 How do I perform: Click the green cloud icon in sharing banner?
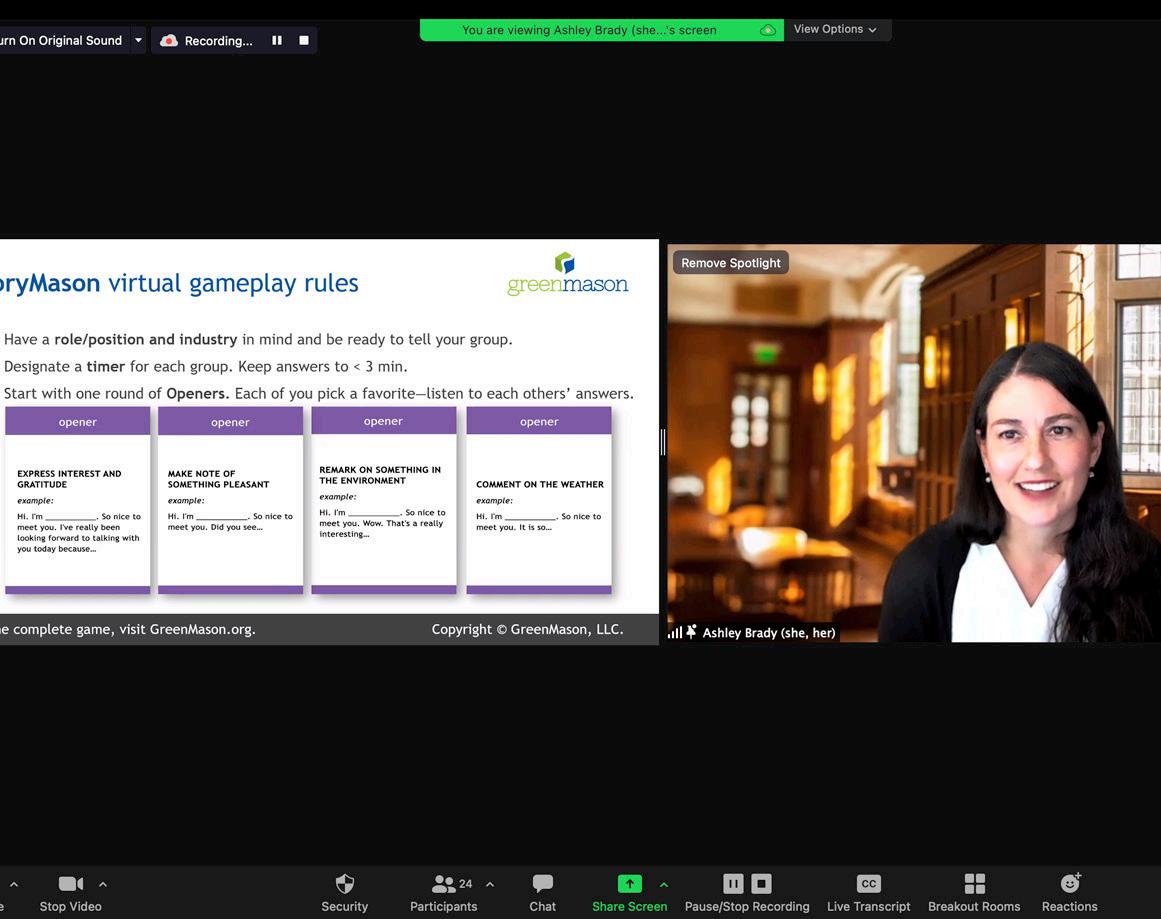[768, 30]
